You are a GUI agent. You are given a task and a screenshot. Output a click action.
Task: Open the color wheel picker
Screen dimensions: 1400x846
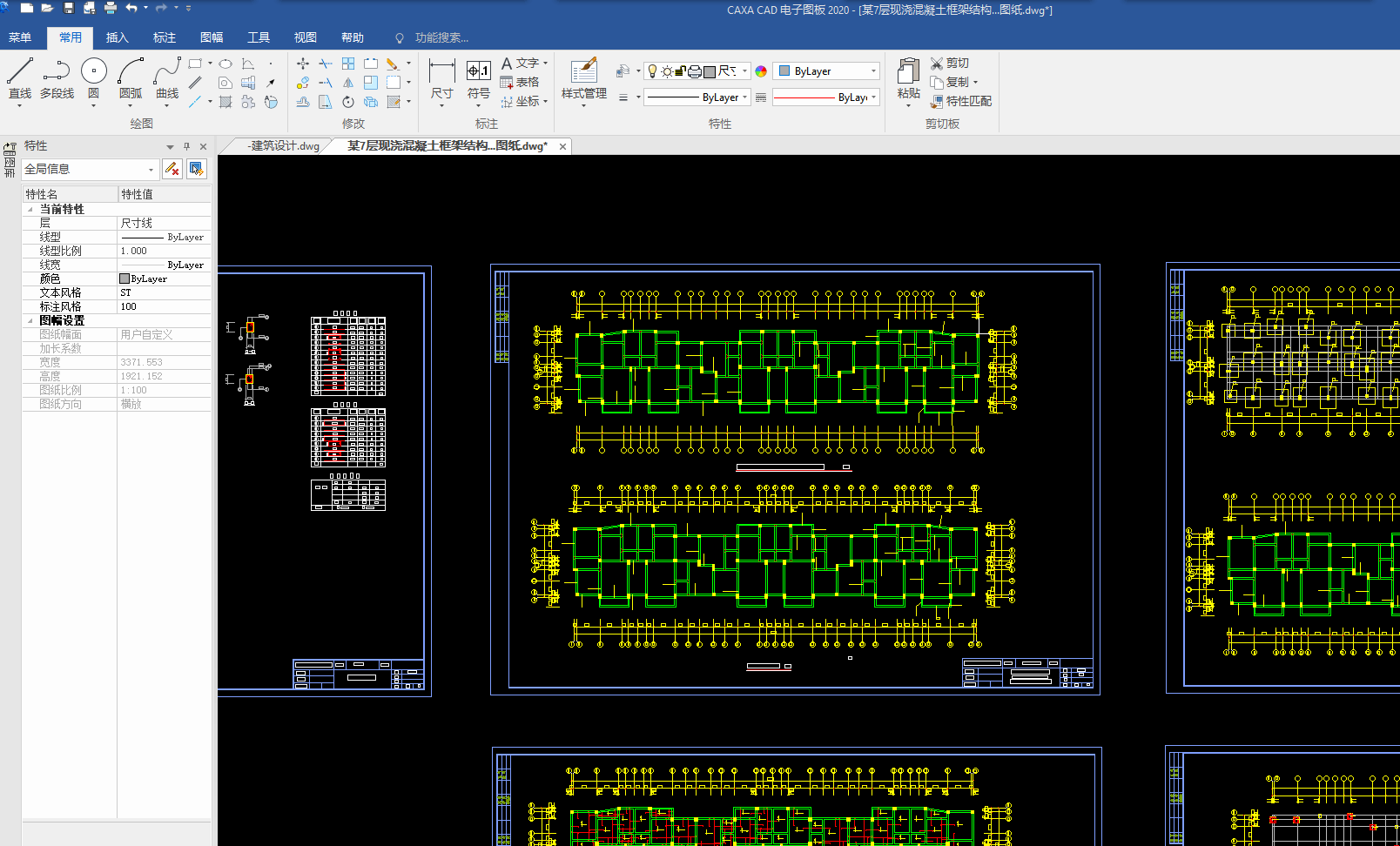click(x=761, y=71)
